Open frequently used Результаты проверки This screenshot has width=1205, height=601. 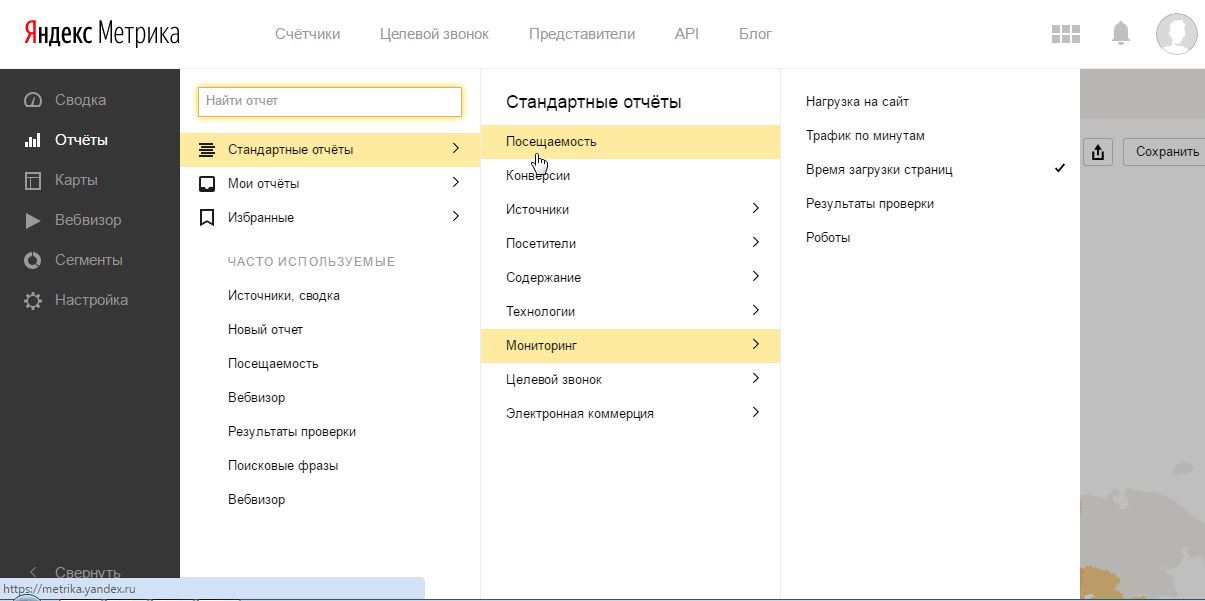(292, 432)
